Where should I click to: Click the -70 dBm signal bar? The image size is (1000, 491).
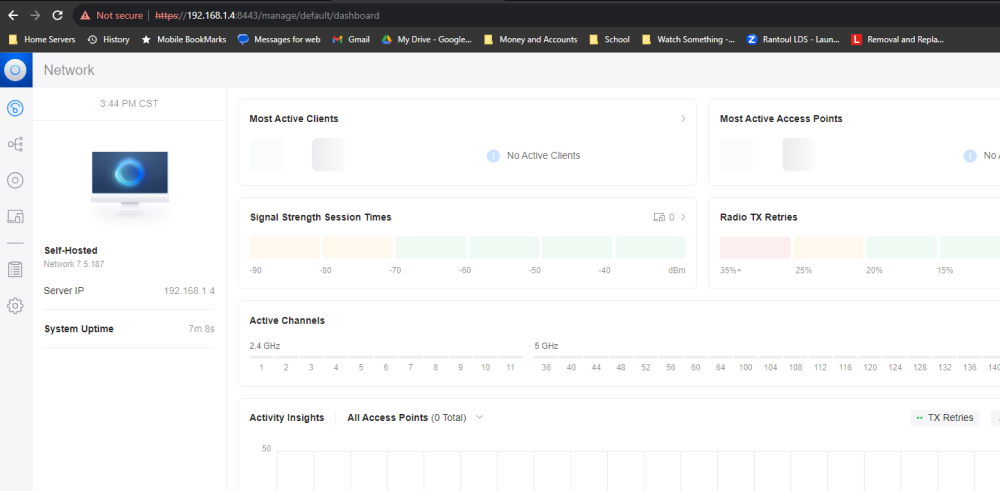(431, 247)
